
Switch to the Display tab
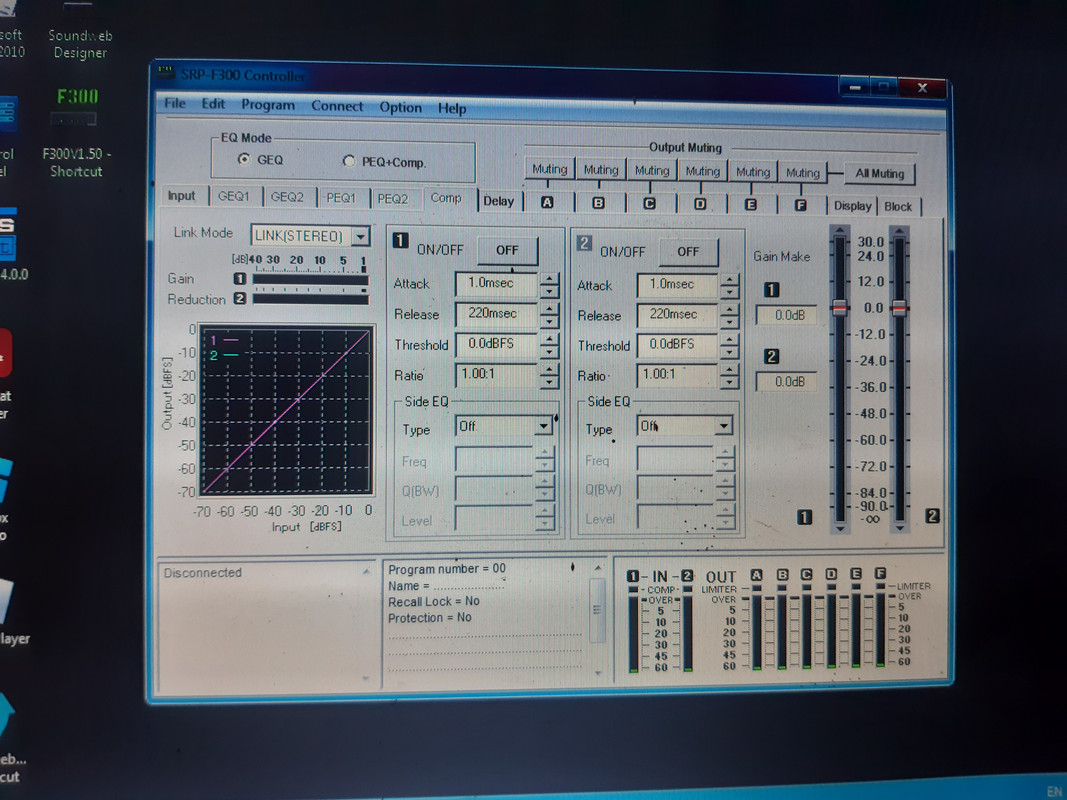point(853,205)
